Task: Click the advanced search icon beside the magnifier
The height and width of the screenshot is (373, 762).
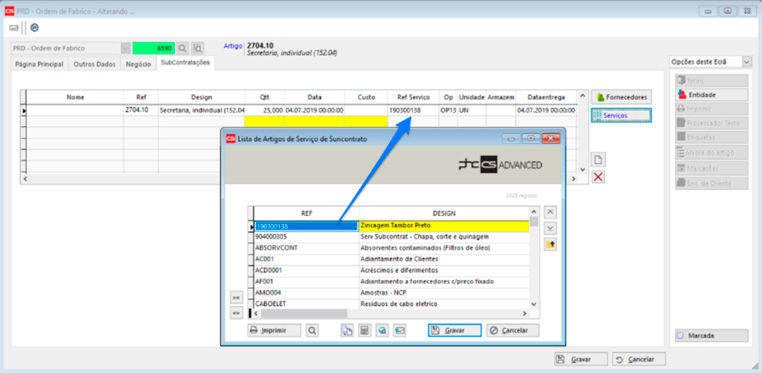Action: [197, 48]
